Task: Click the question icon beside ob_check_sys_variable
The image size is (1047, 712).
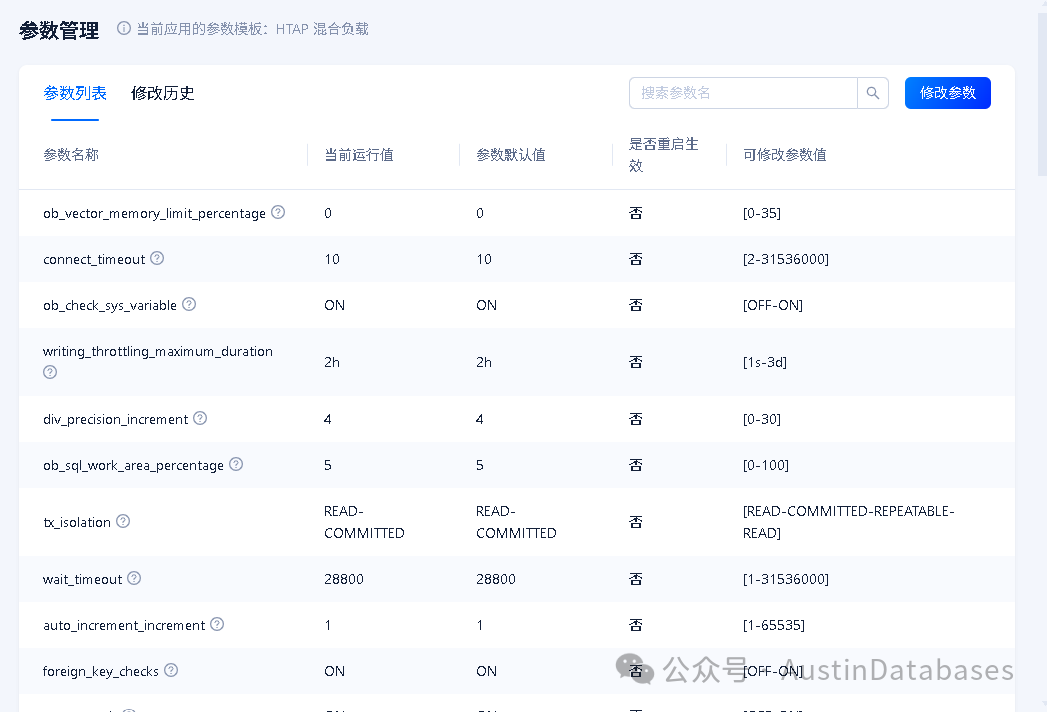Action: 189,304
